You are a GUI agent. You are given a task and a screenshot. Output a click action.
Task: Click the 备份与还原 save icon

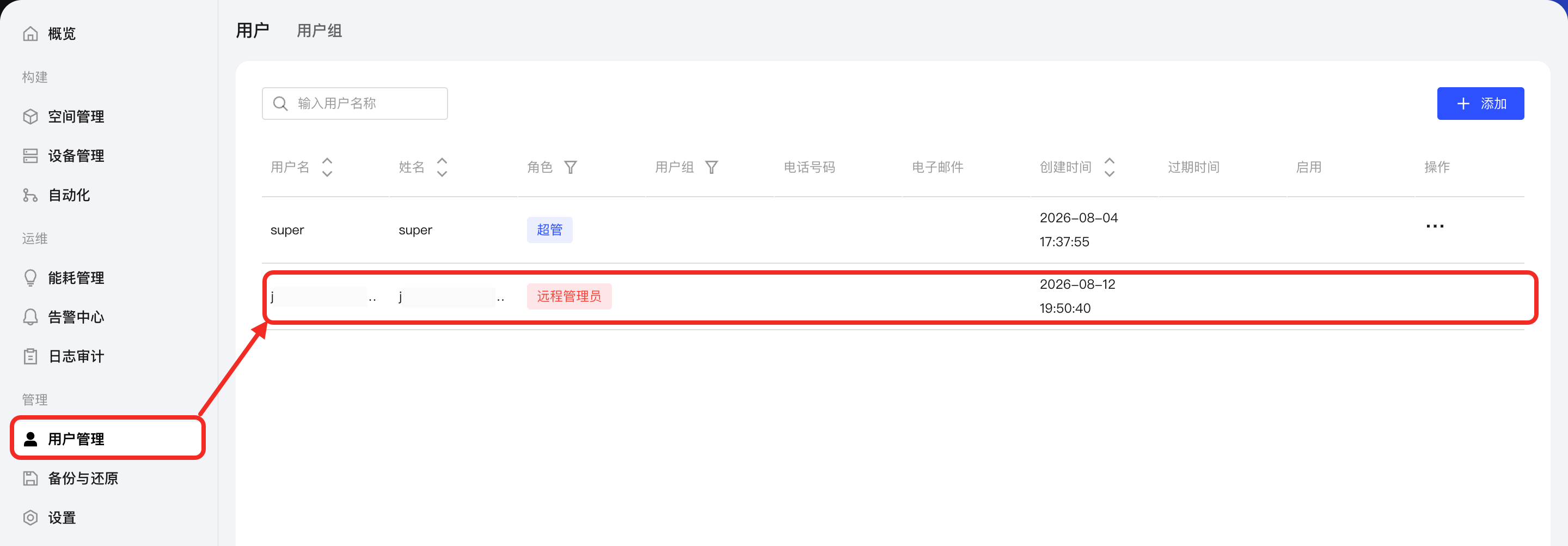coord(30,478)
